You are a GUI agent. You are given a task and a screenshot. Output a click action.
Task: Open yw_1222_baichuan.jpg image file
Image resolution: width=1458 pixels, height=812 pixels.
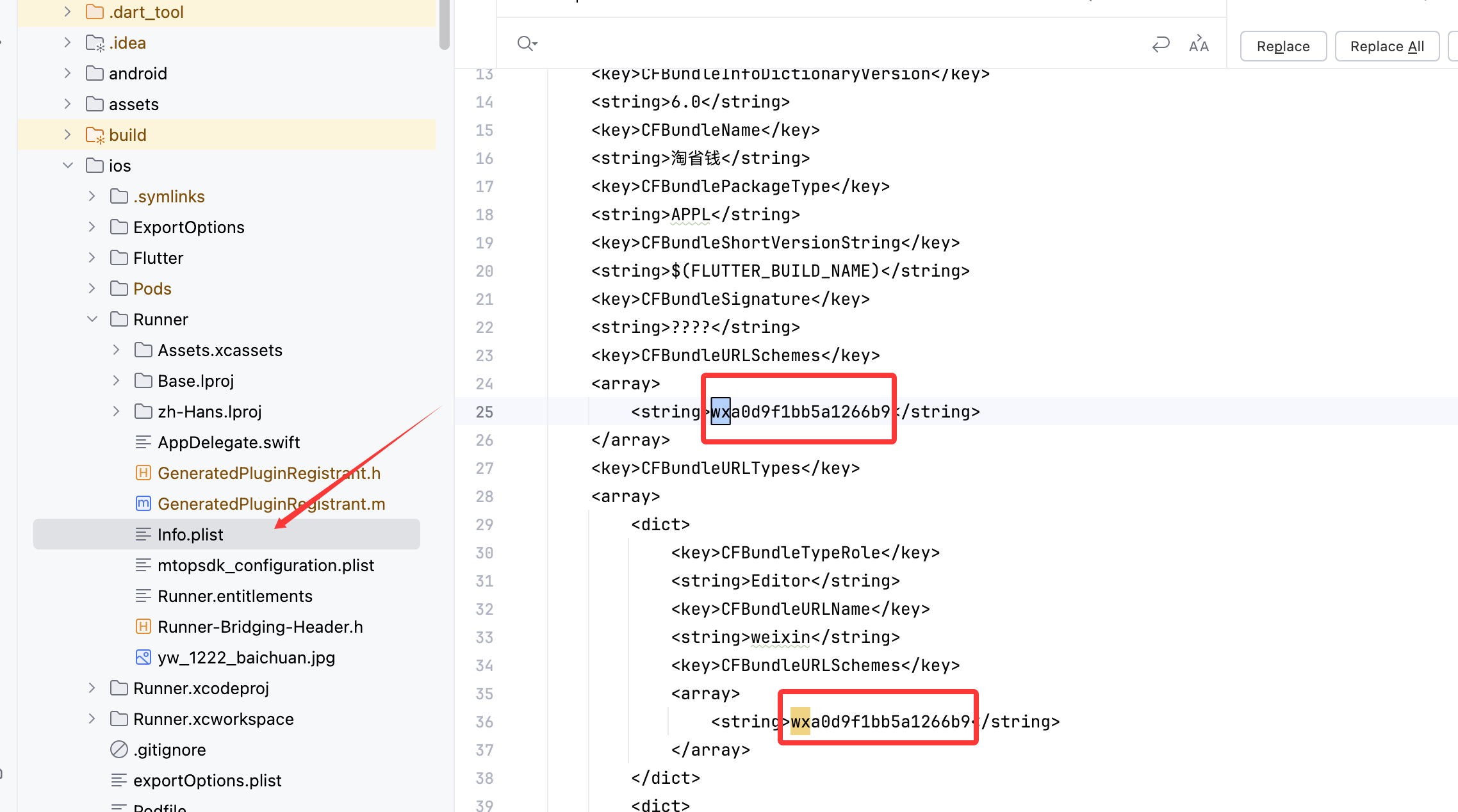(x=247, y=658)
